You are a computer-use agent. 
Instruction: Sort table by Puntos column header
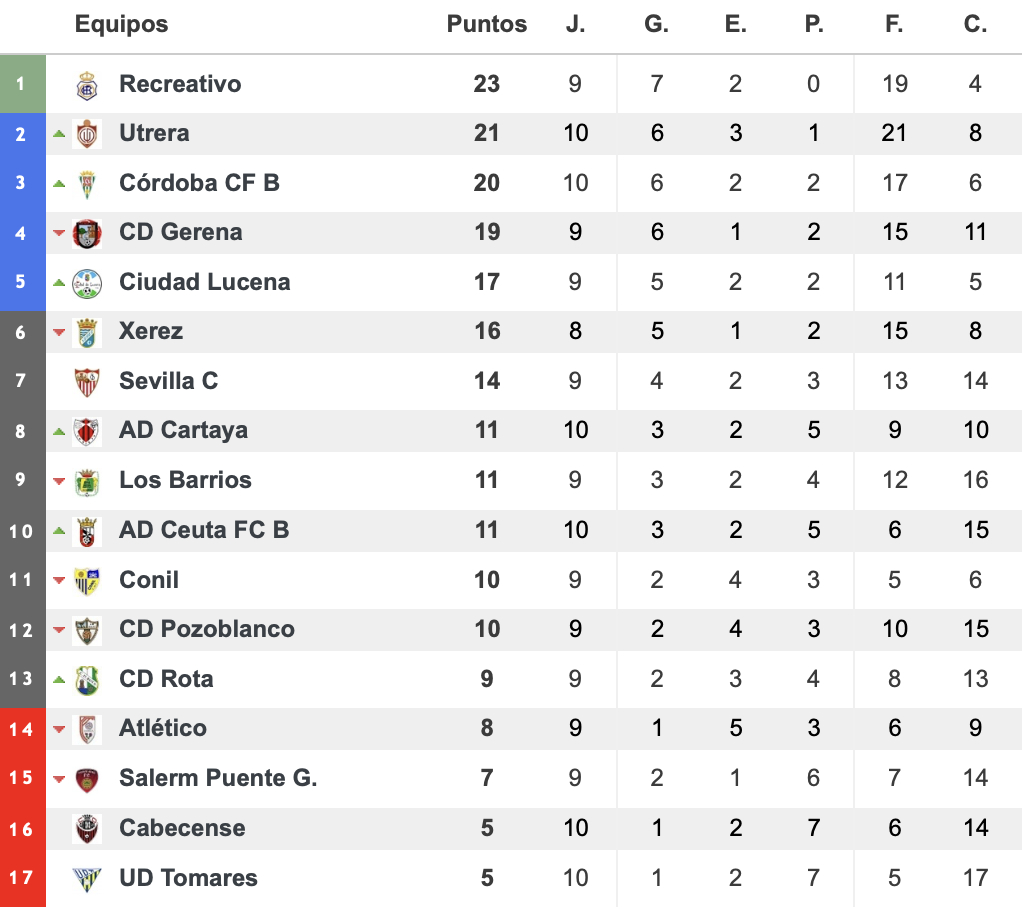tap(487, 24)
